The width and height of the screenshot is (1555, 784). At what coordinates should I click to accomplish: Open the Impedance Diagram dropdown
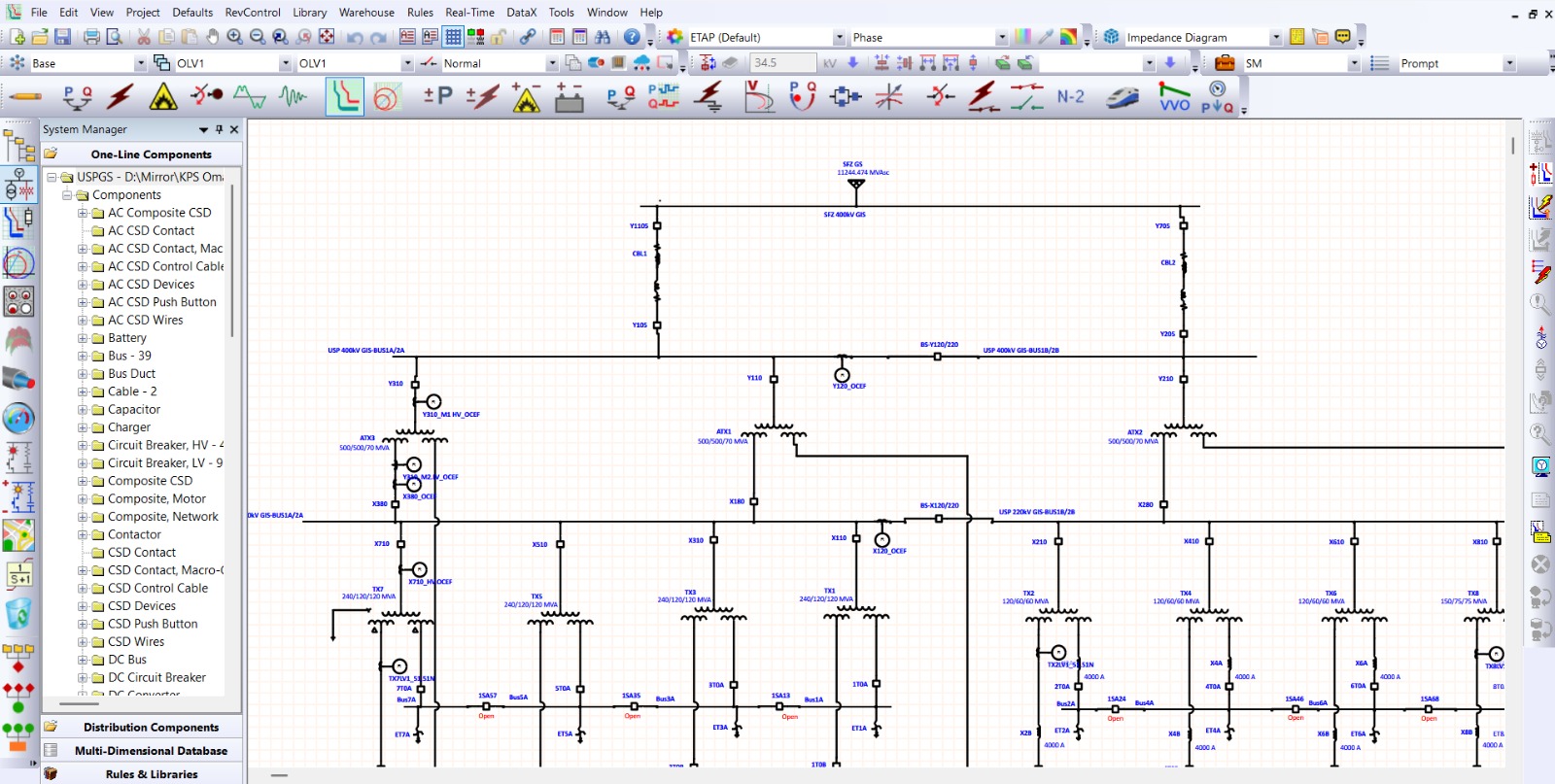tap(1275, 37)
